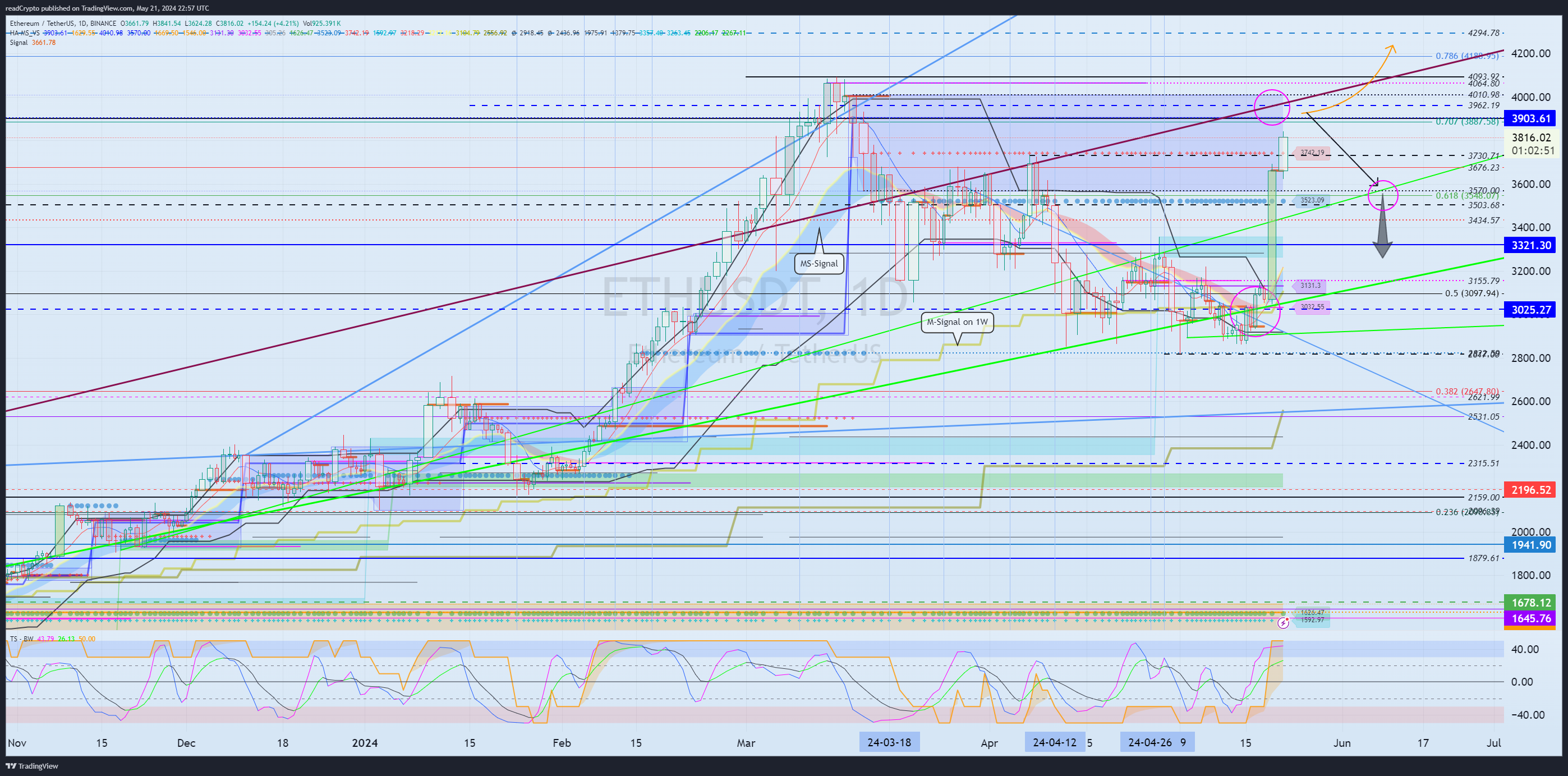The width and height of the screenshot is (1568, 776).
Task: Click the TradingView logo at bottom left
Action: (x=31, y=766)
